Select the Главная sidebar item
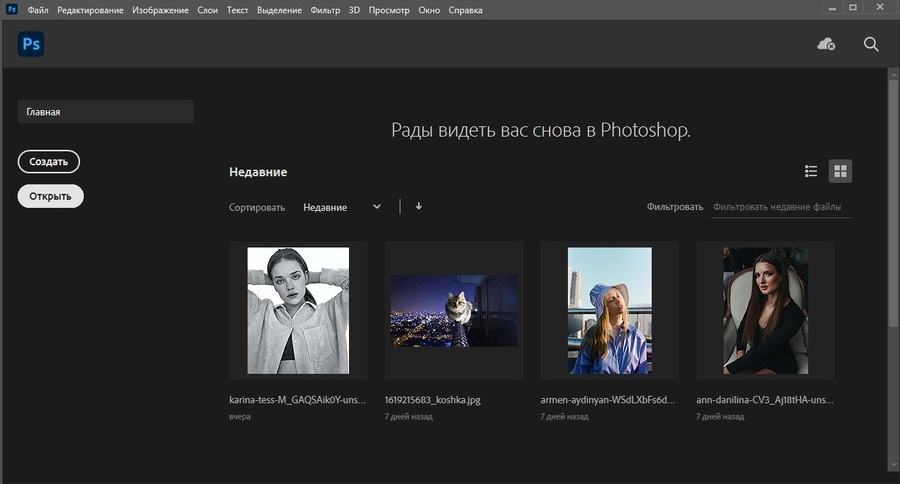Screen dimensions: 900x484 106,112
